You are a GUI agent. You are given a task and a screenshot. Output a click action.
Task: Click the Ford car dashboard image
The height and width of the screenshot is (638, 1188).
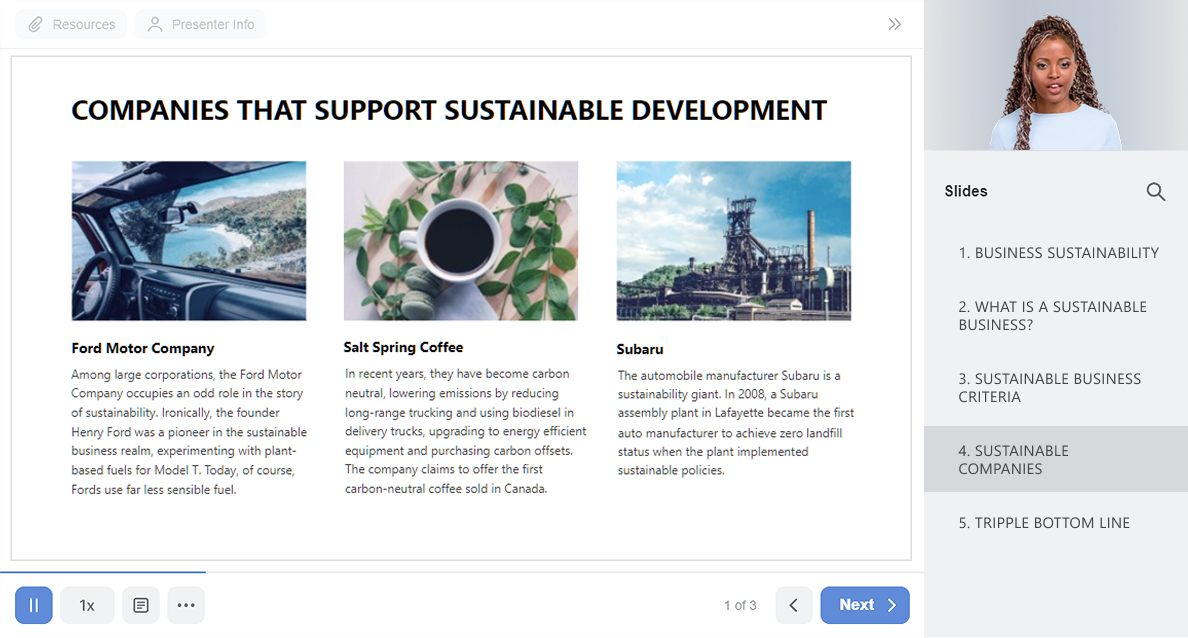click(x=189, y=241)
